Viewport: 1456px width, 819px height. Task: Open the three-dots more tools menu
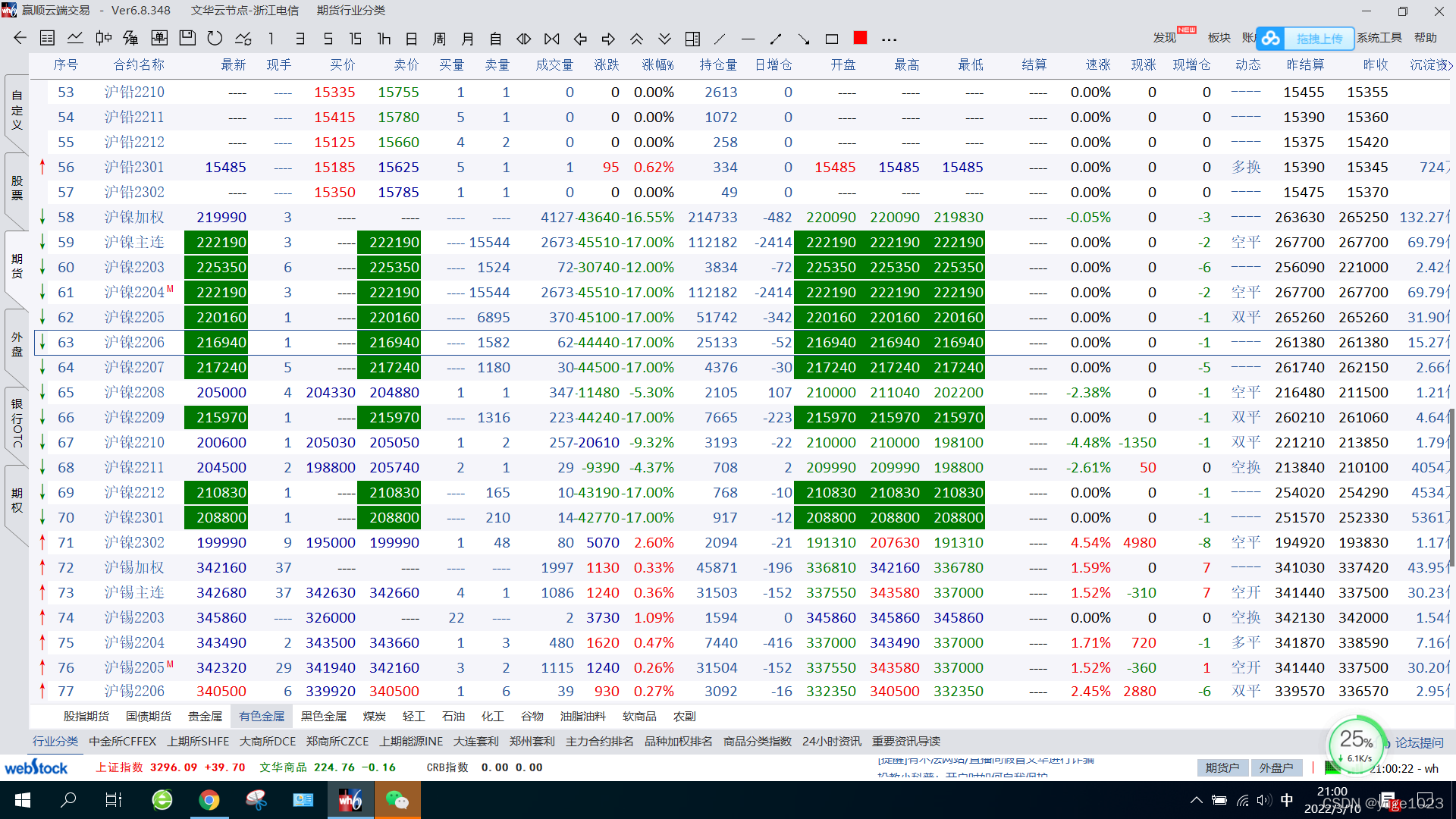point(890,39)
